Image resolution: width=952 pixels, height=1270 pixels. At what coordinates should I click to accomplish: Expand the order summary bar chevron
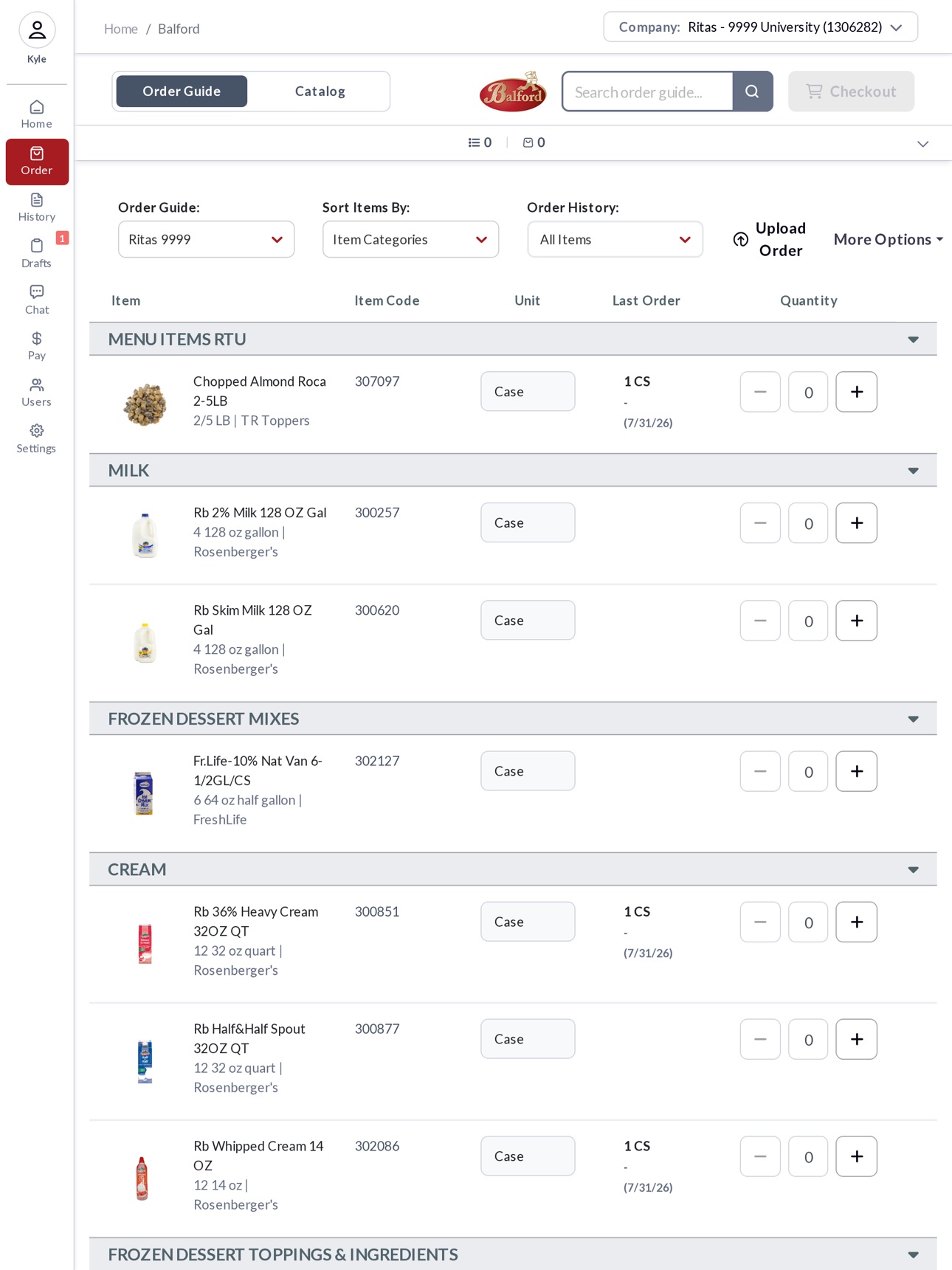[x=923, y=144]
